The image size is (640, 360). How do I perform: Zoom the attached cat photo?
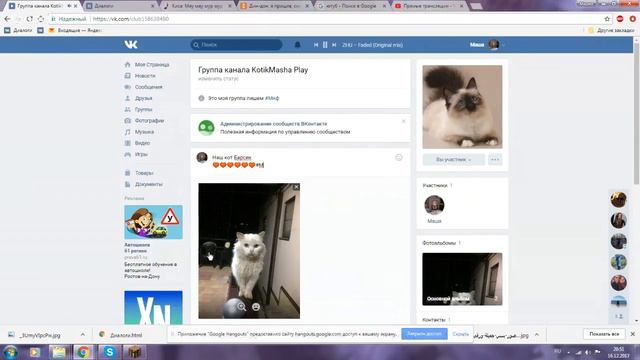tap(242, 307)
